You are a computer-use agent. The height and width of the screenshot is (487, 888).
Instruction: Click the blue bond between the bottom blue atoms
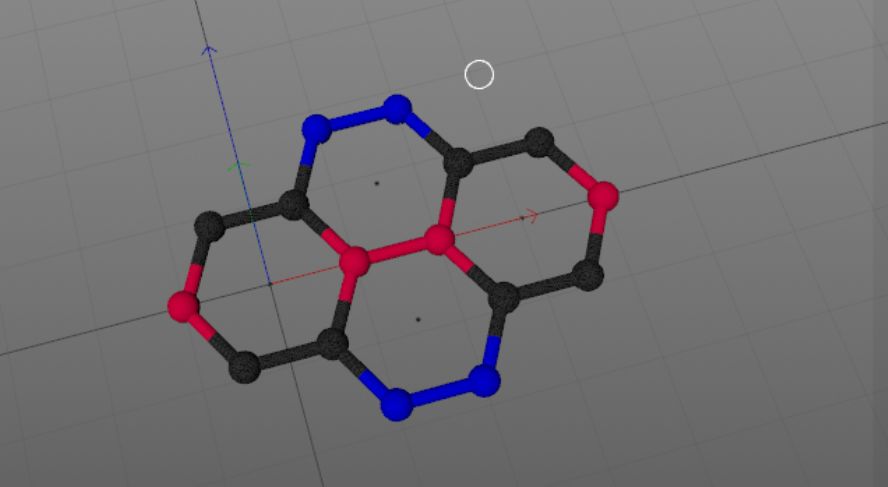point(440,393)
